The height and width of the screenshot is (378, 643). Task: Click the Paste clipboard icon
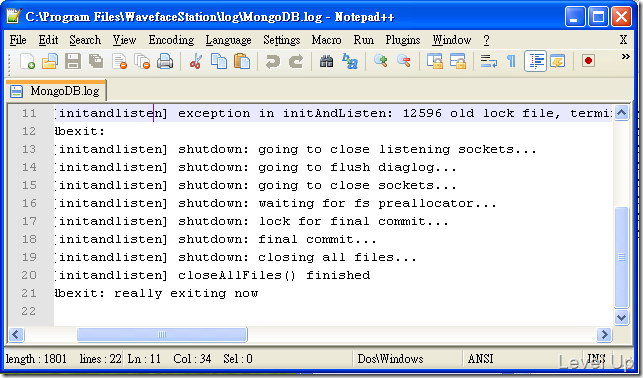[242, 61]
